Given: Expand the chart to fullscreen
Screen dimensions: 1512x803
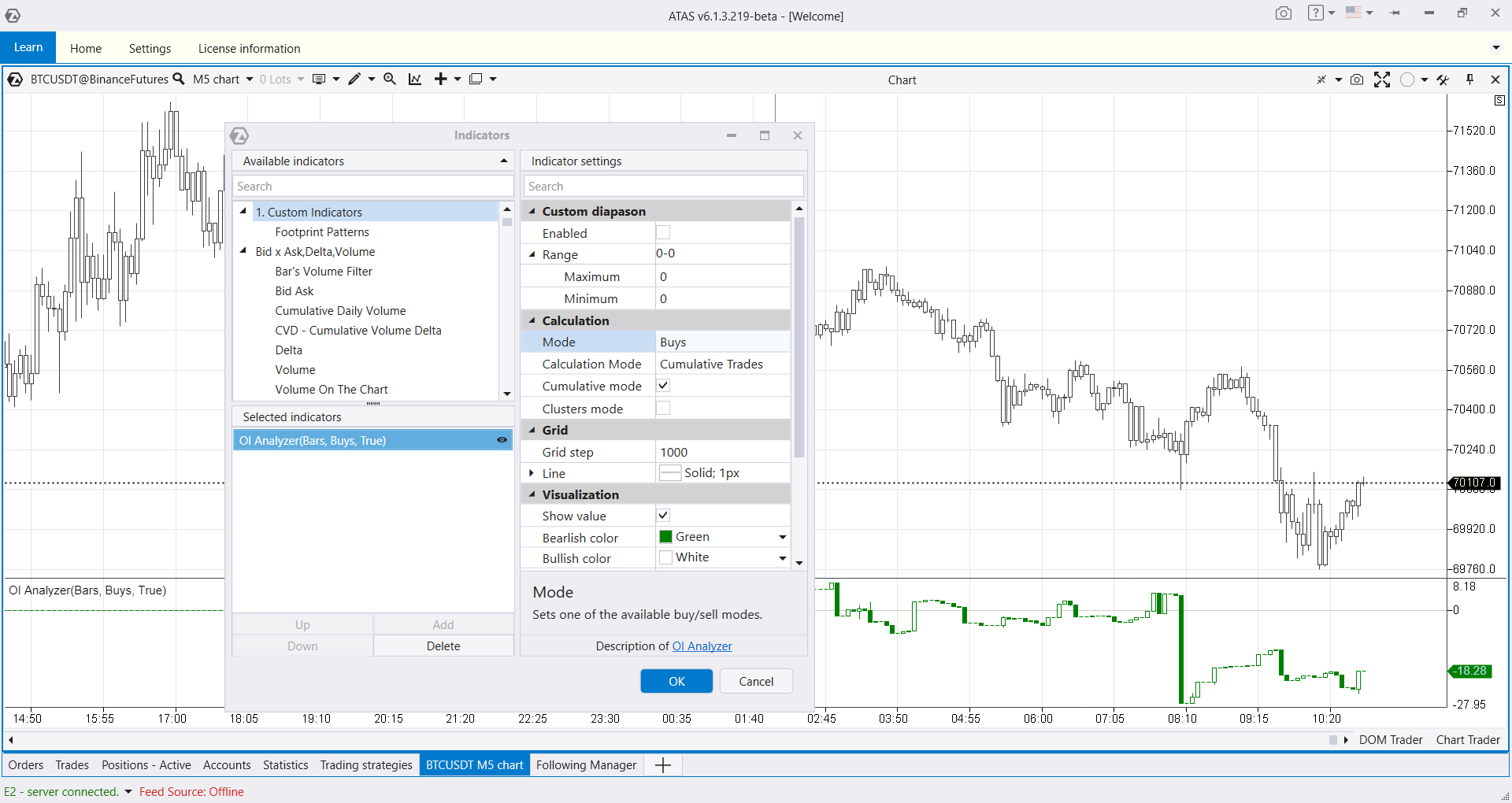Looking at the screenshot, I should [x=1382, y=80].
